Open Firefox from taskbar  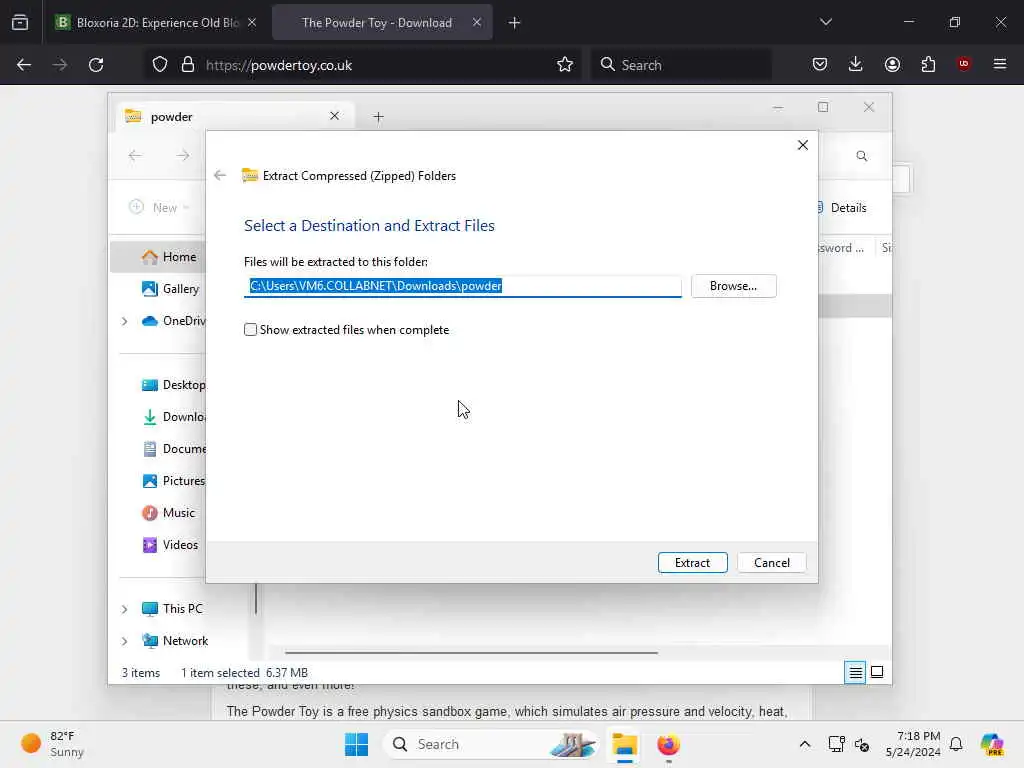click(668, 744)
